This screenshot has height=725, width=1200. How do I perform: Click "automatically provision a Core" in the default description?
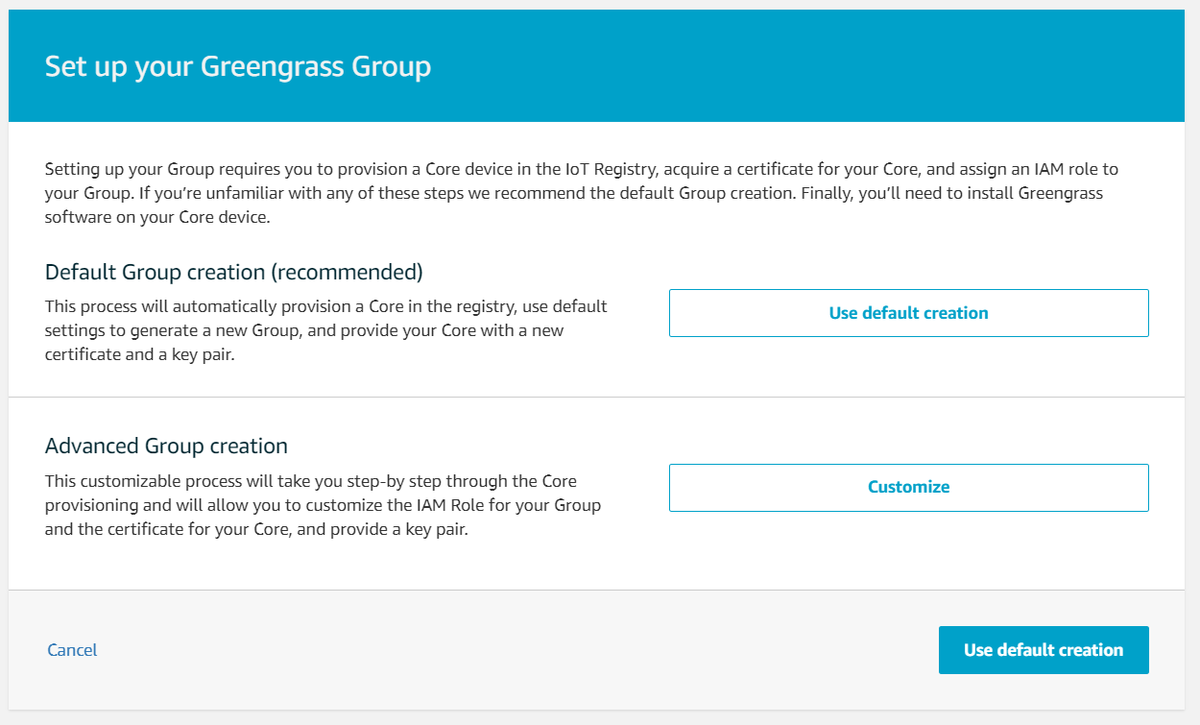pos(261,306)
